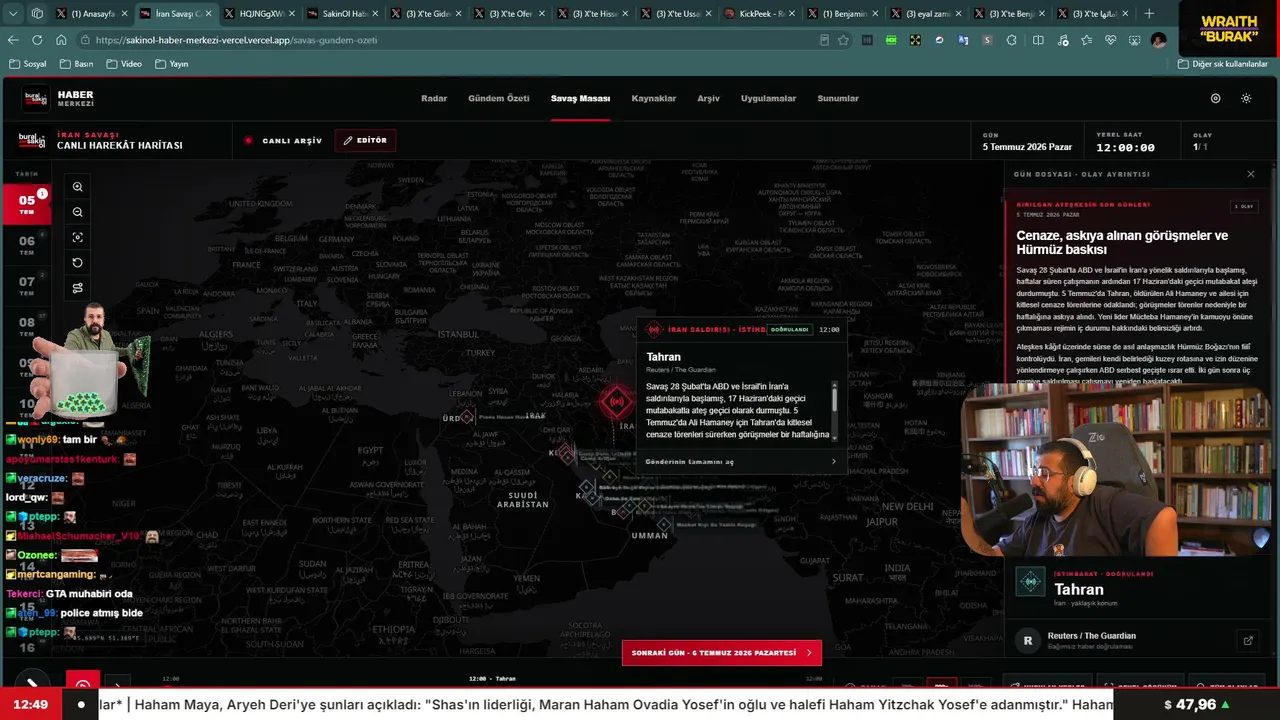Open a new browser tab
1280x720 pixels.
1149,14
